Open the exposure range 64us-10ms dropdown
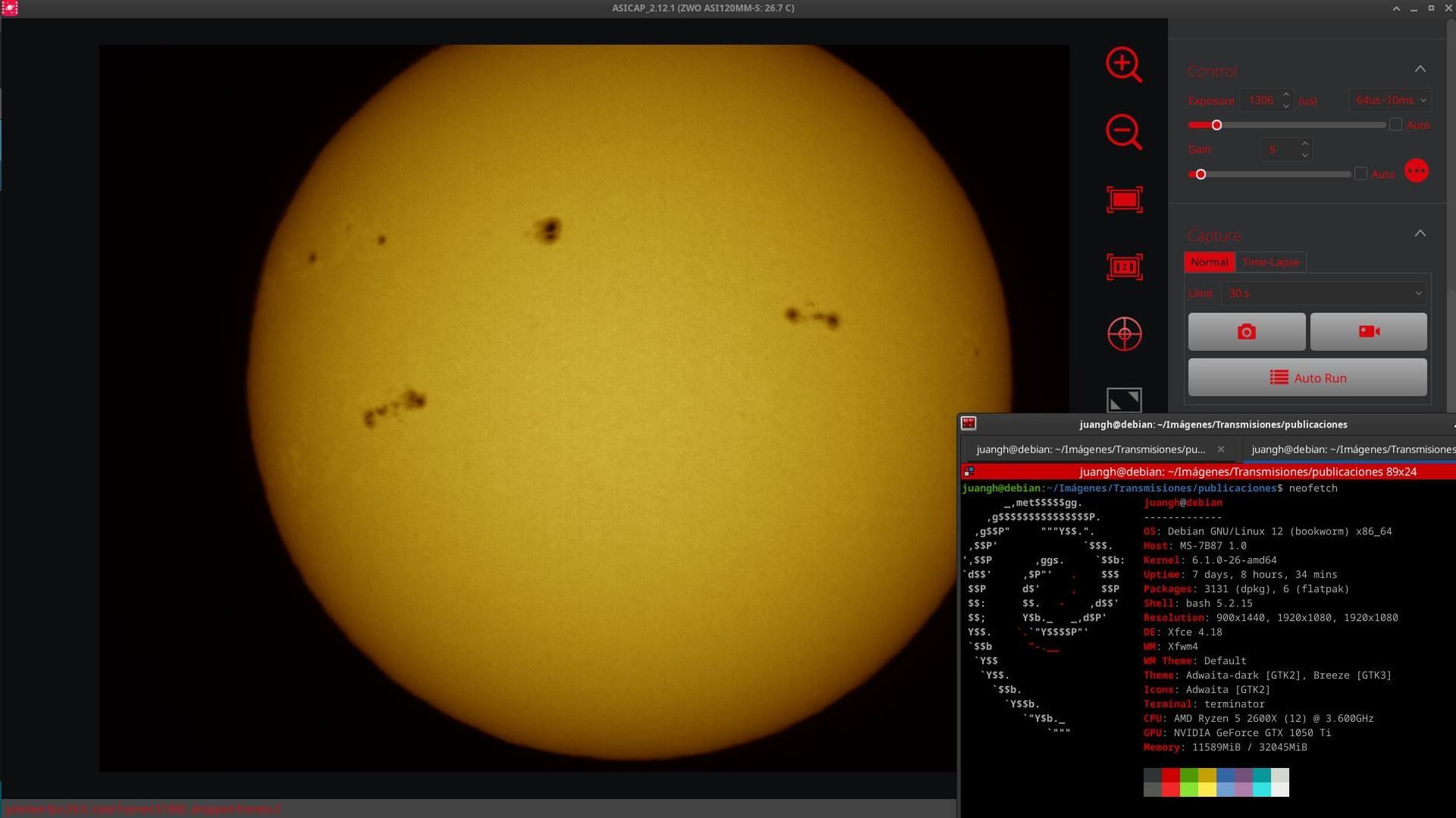1456x818 pixels. click(x=1389, y=100)
